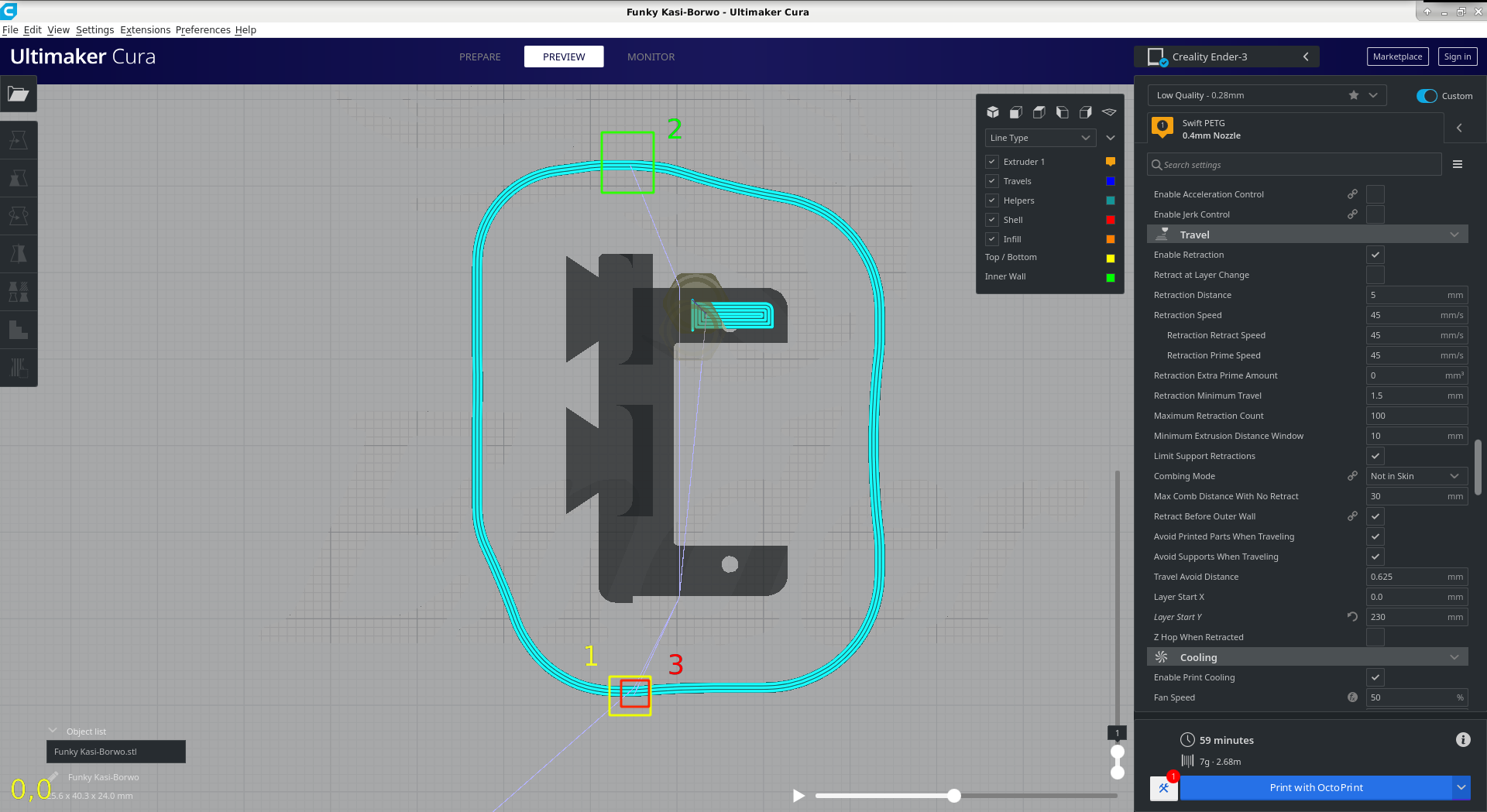Click function icon beside Fan Speed
1487x812 pixels.
click(x=1352, y=697)
